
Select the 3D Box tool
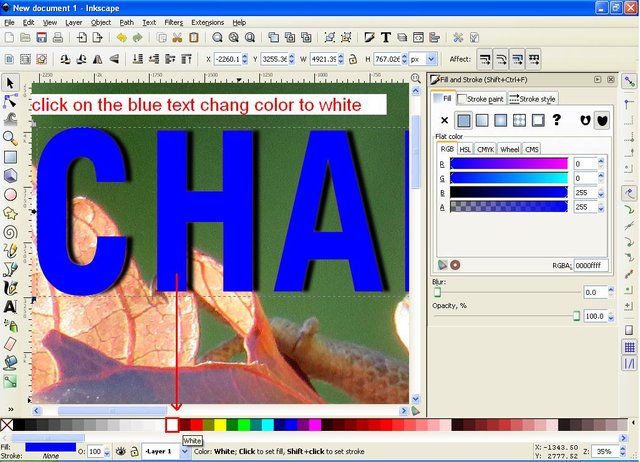coord(10,175)
